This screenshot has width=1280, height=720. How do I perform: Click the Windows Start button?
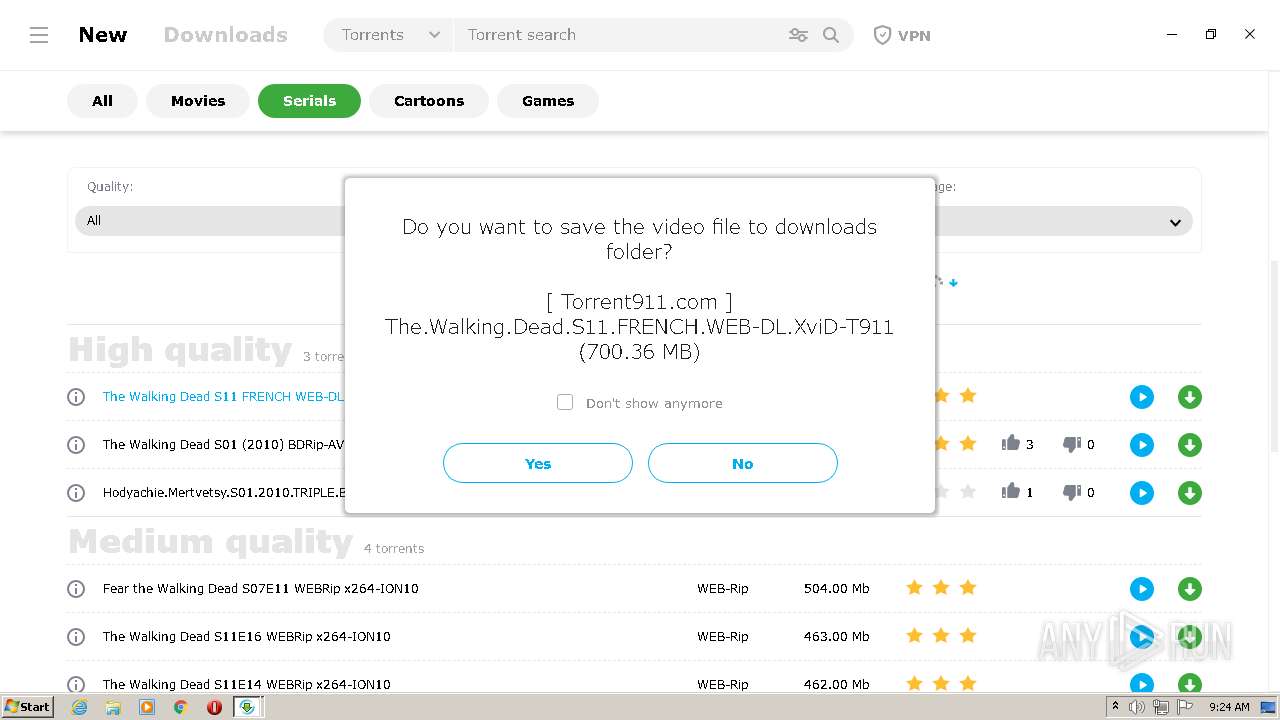[28, 707]
